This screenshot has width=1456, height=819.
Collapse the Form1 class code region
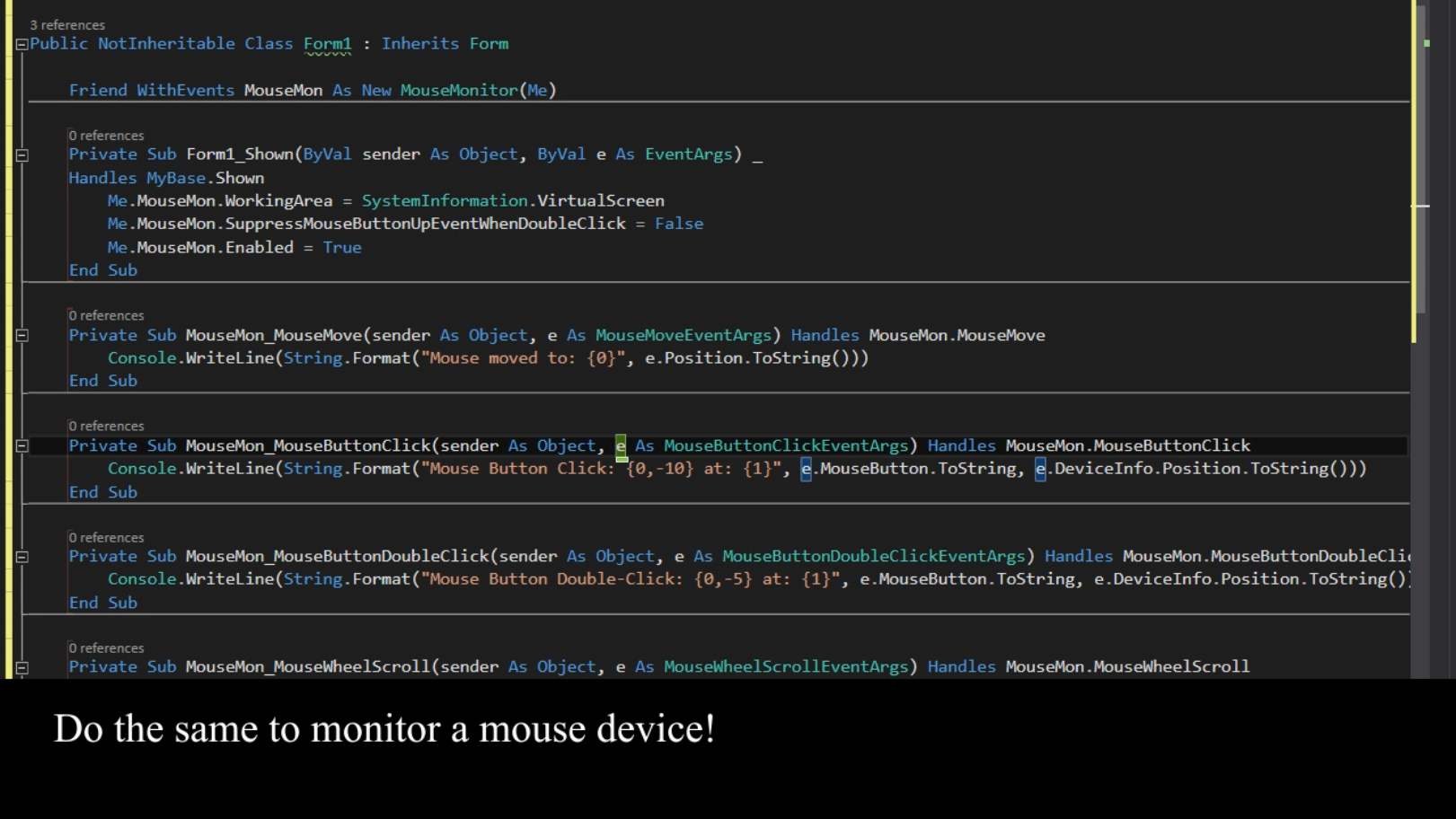pyautogui.click(x=20, y=43)
